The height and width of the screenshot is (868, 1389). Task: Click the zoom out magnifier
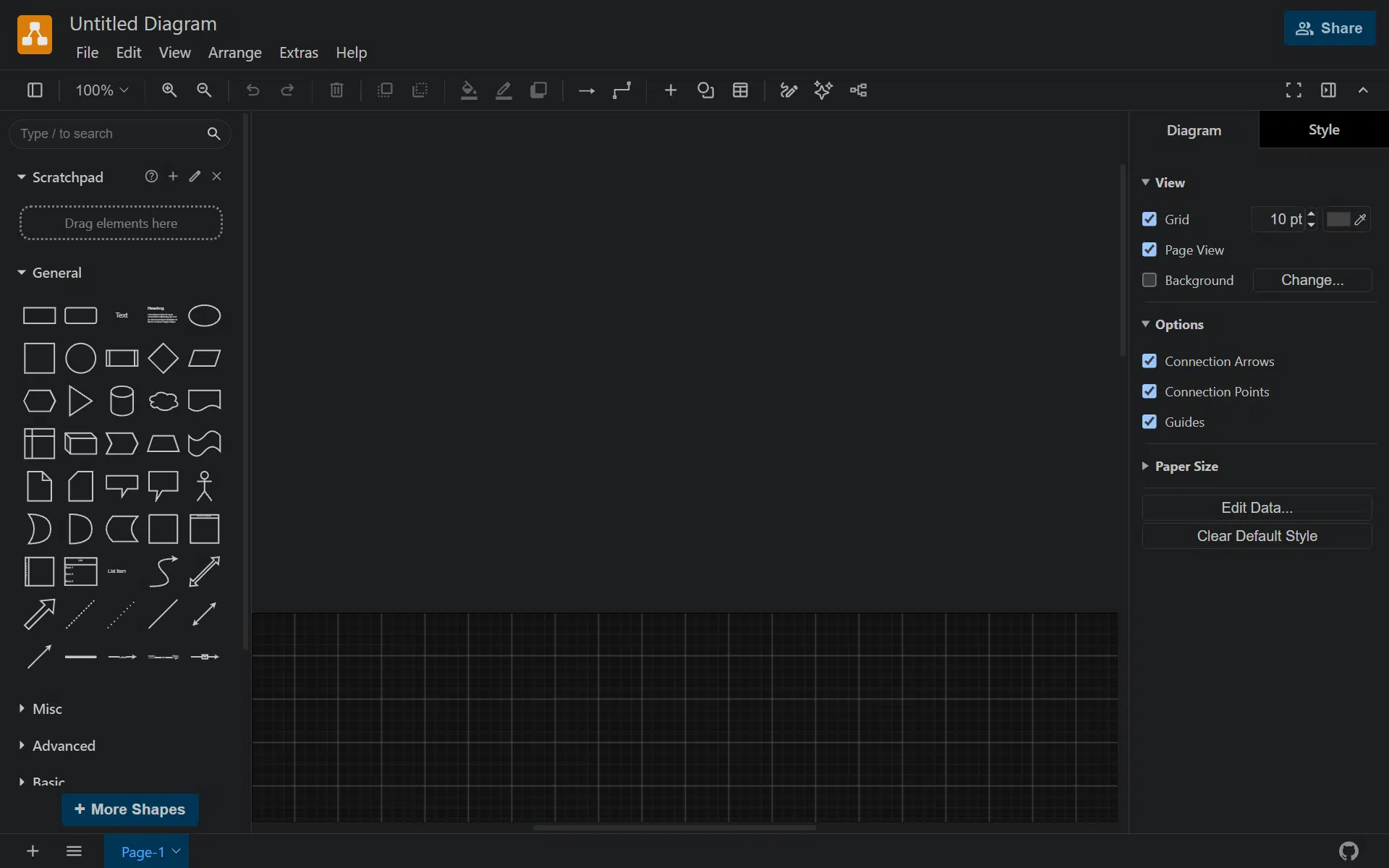[x=205, y=90]
